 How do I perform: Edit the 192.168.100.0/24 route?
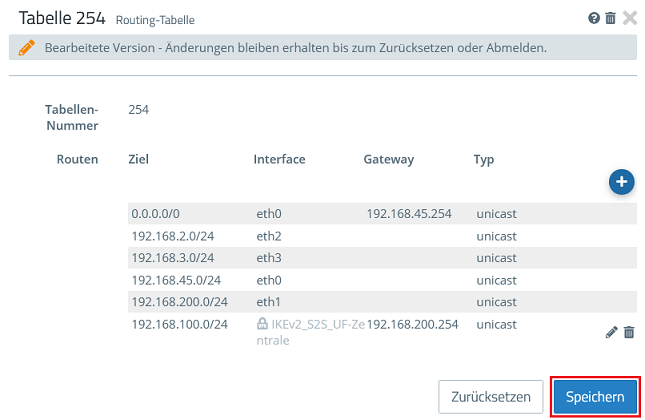click(x=612, y=332)
